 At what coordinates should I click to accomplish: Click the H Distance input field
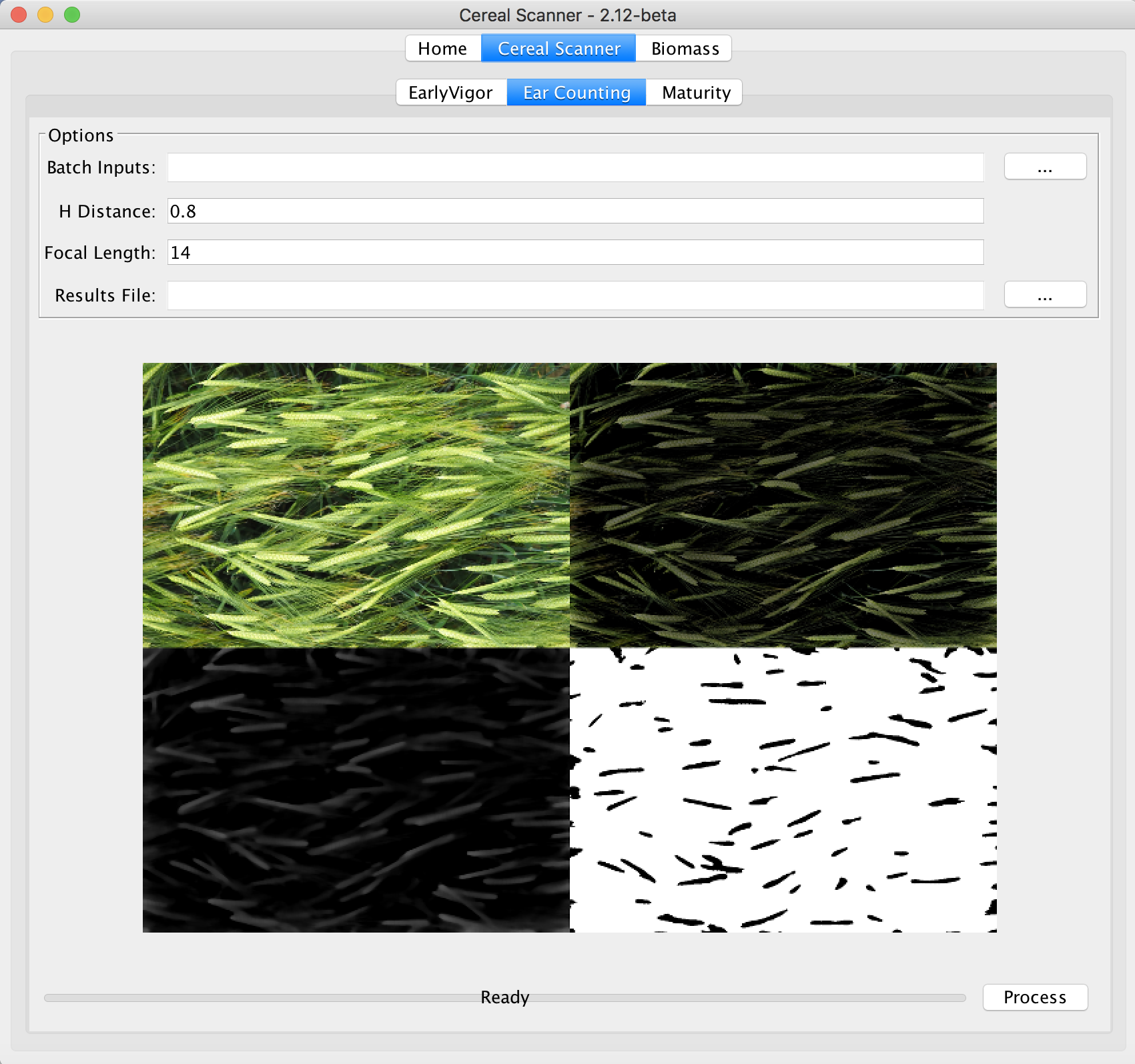tap(575, 211)
